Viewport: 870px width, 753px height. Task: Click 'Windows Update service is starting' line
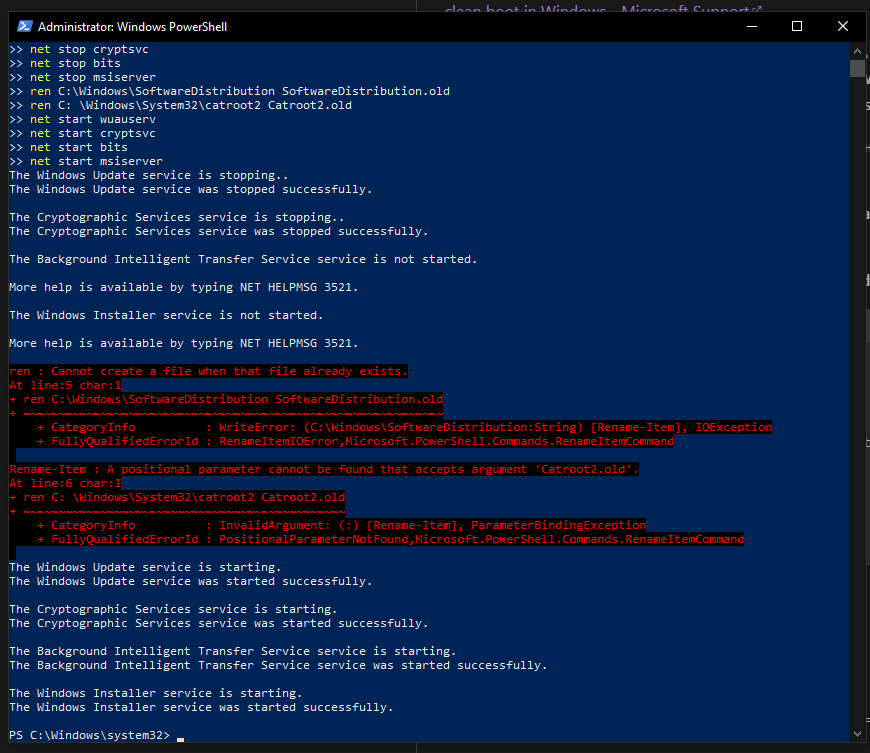pyautogui.click(x=145, y=567)
